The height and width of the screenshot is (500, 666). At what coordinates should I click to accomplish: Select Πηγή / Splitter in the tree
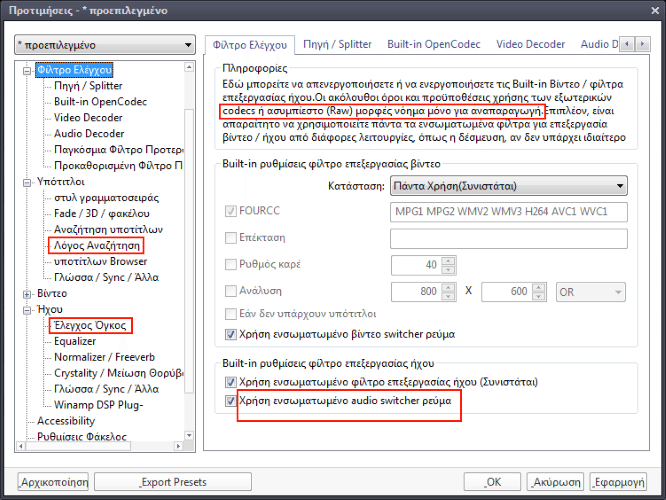click(88, 86)
